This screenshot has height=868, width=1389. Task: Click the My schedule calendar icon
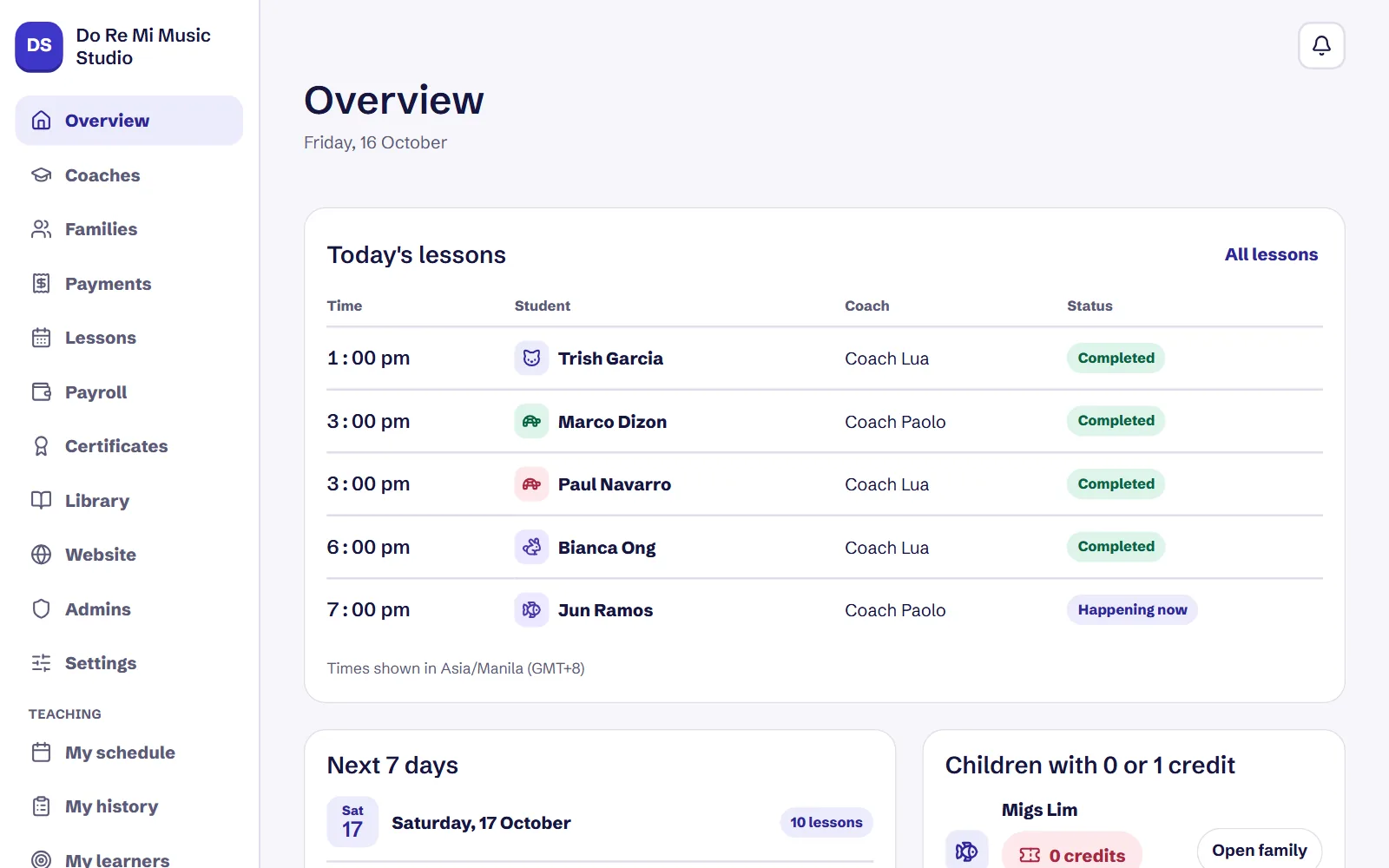pyautogui.click(x=41, y=753)
